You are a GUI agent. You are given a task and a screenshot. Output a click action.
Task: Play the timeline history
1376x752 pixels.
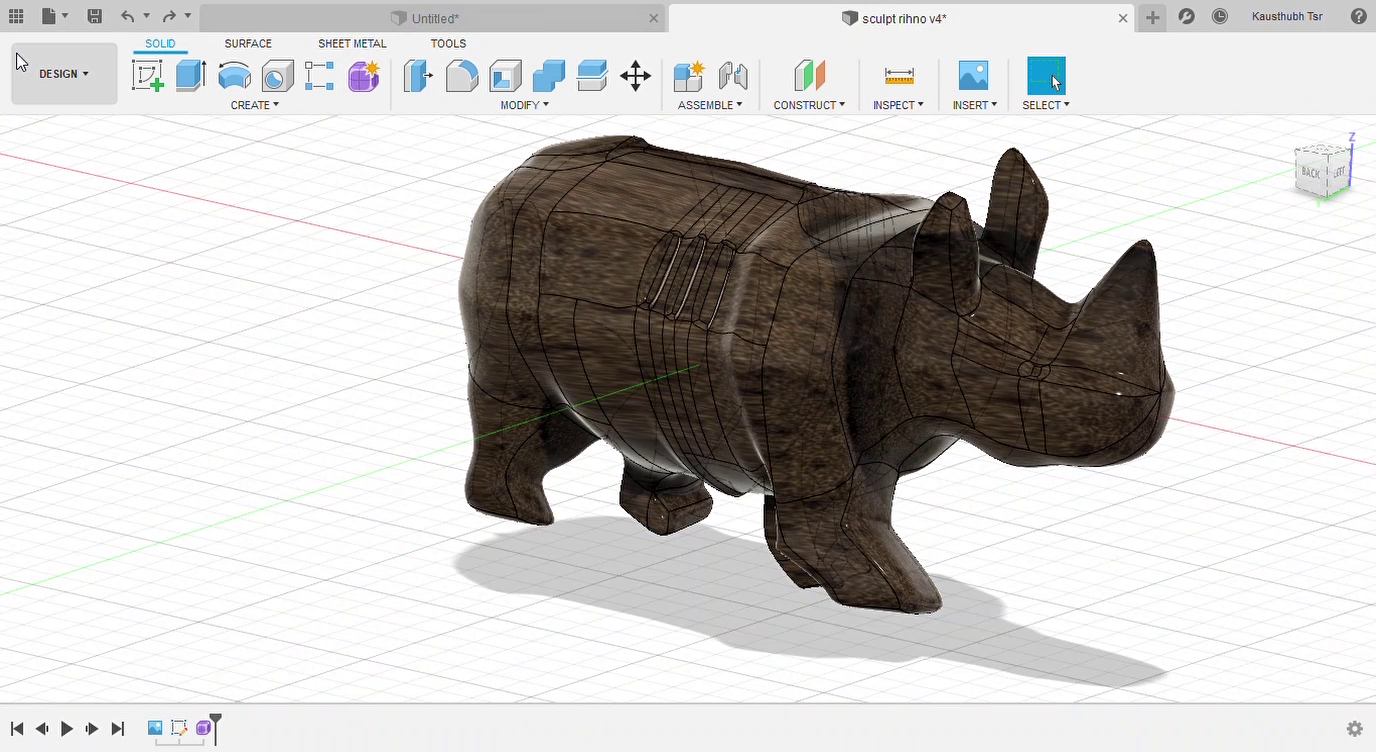(x=67, y=729)
